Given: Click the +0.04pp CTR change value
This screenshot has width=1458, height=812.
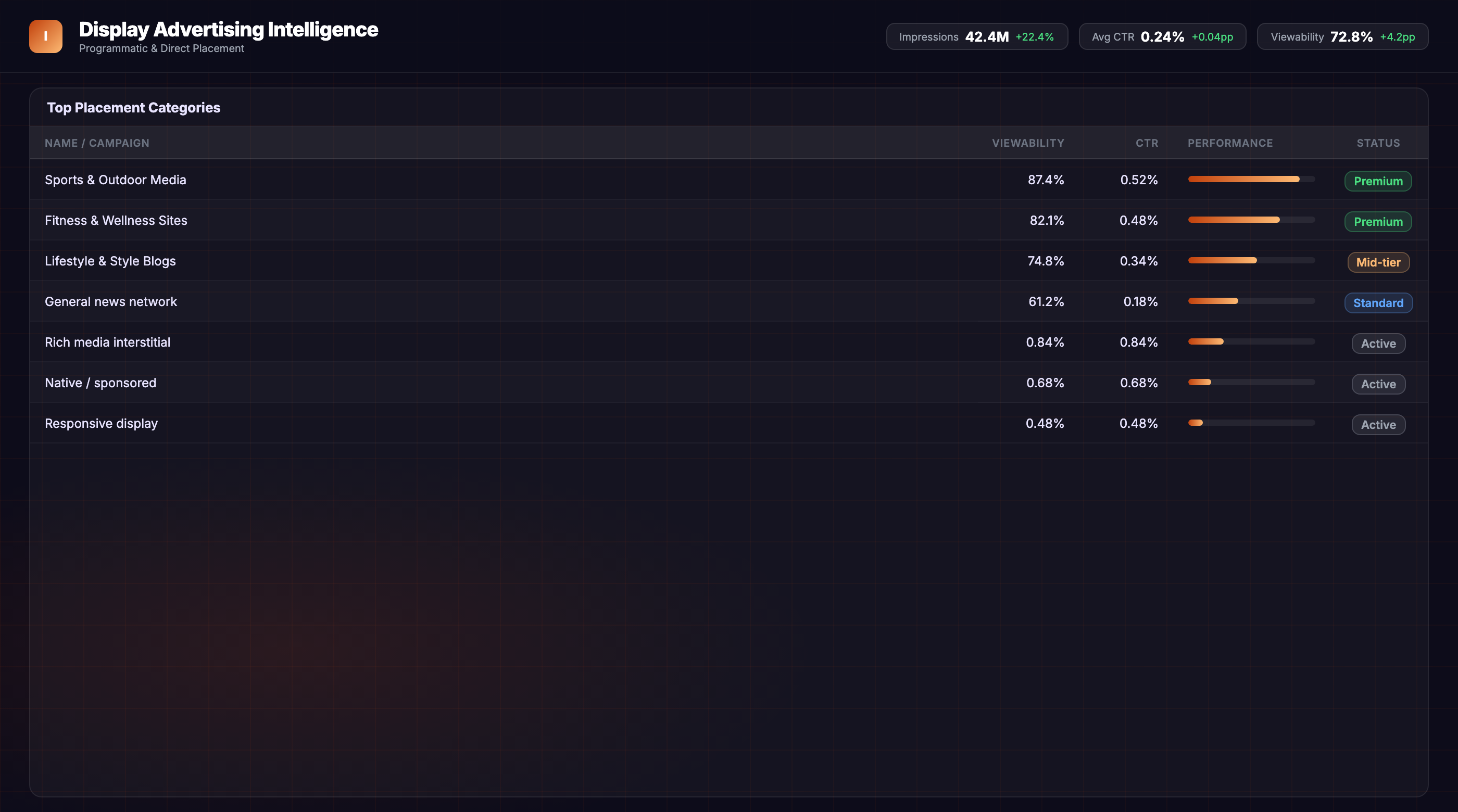Looking at the screenshot, I should pos(1212,37).
